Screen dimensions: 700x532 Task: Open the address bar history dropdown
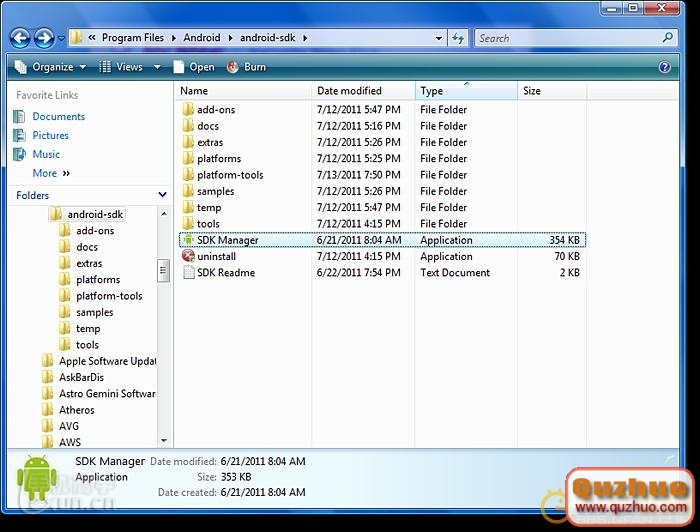pyautogui.click(x=438, y=38)
